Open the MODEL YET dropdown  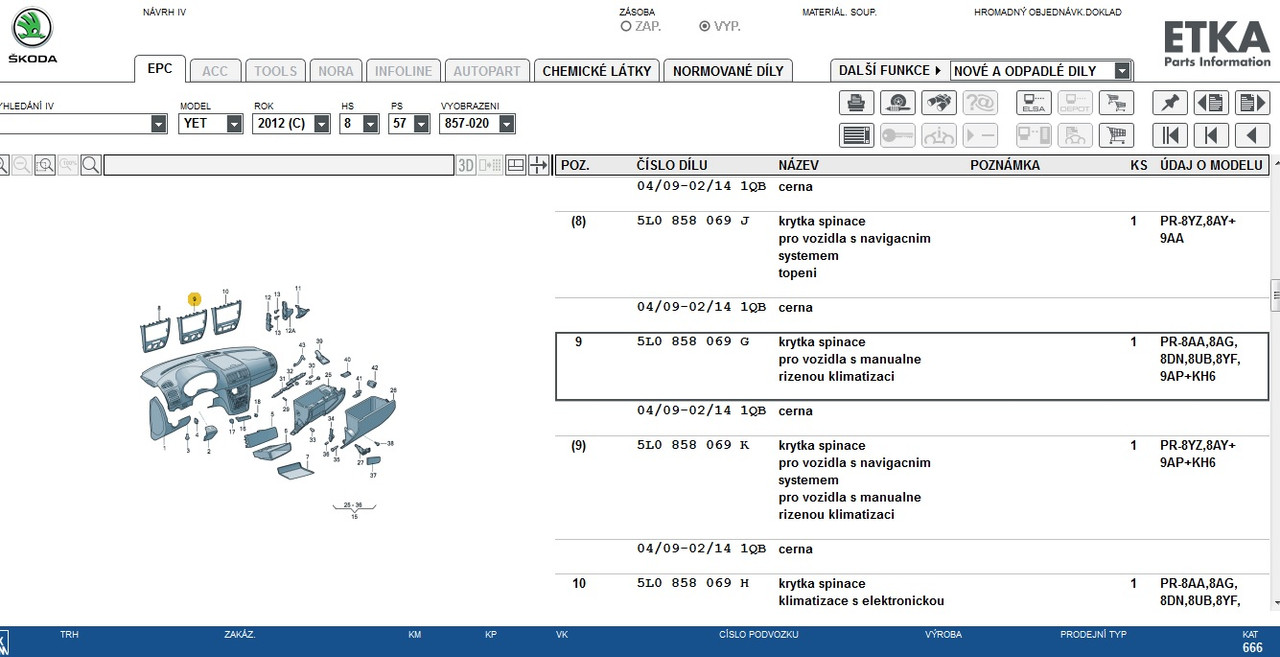(x=235, y=124)
